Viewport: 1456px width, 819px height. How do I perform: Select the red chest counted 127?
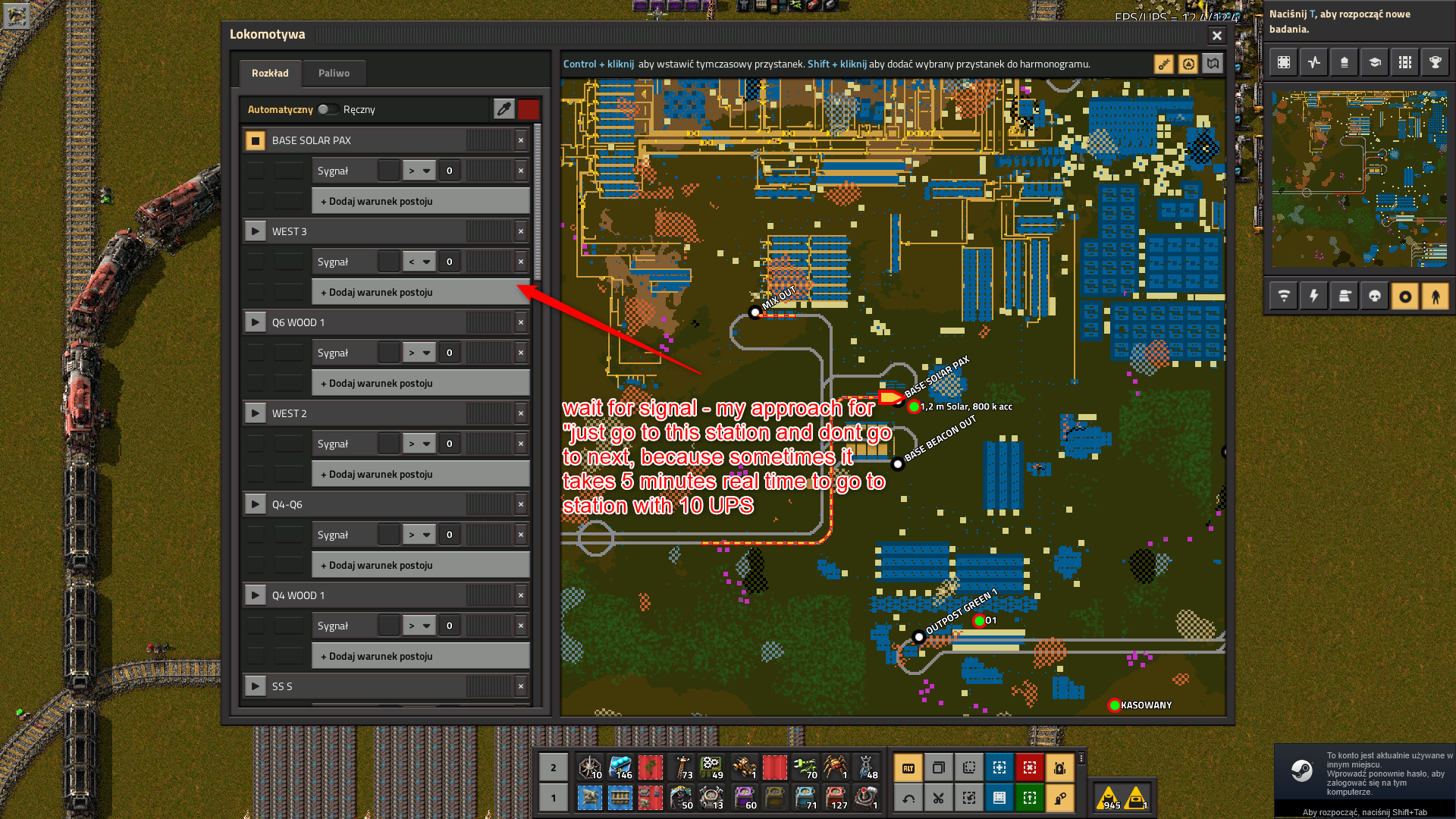click(836, 798)
